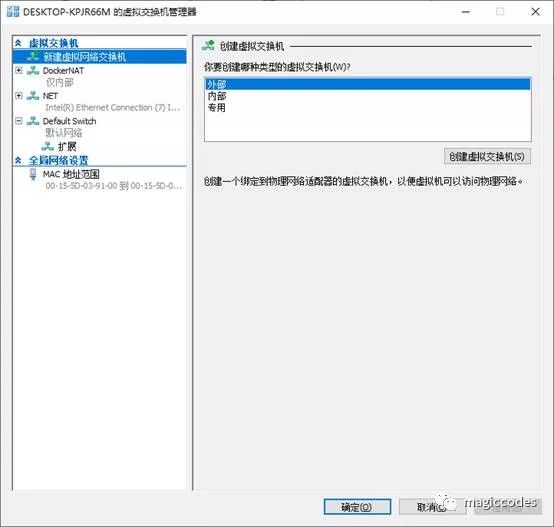Choose 内部 switch type in list
The height and width of the screenshot is (527, 554).
[367, 96]
